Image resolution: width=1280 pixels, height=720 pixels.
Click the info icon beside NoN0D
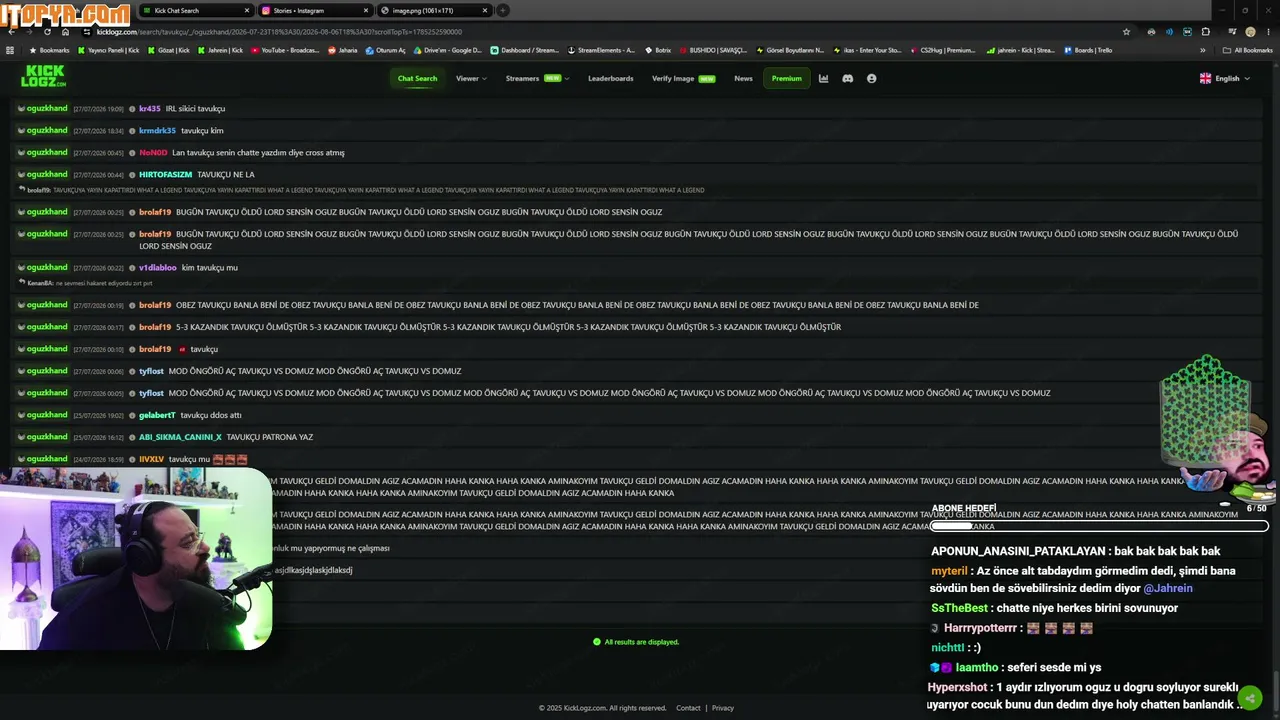[132, 153]
